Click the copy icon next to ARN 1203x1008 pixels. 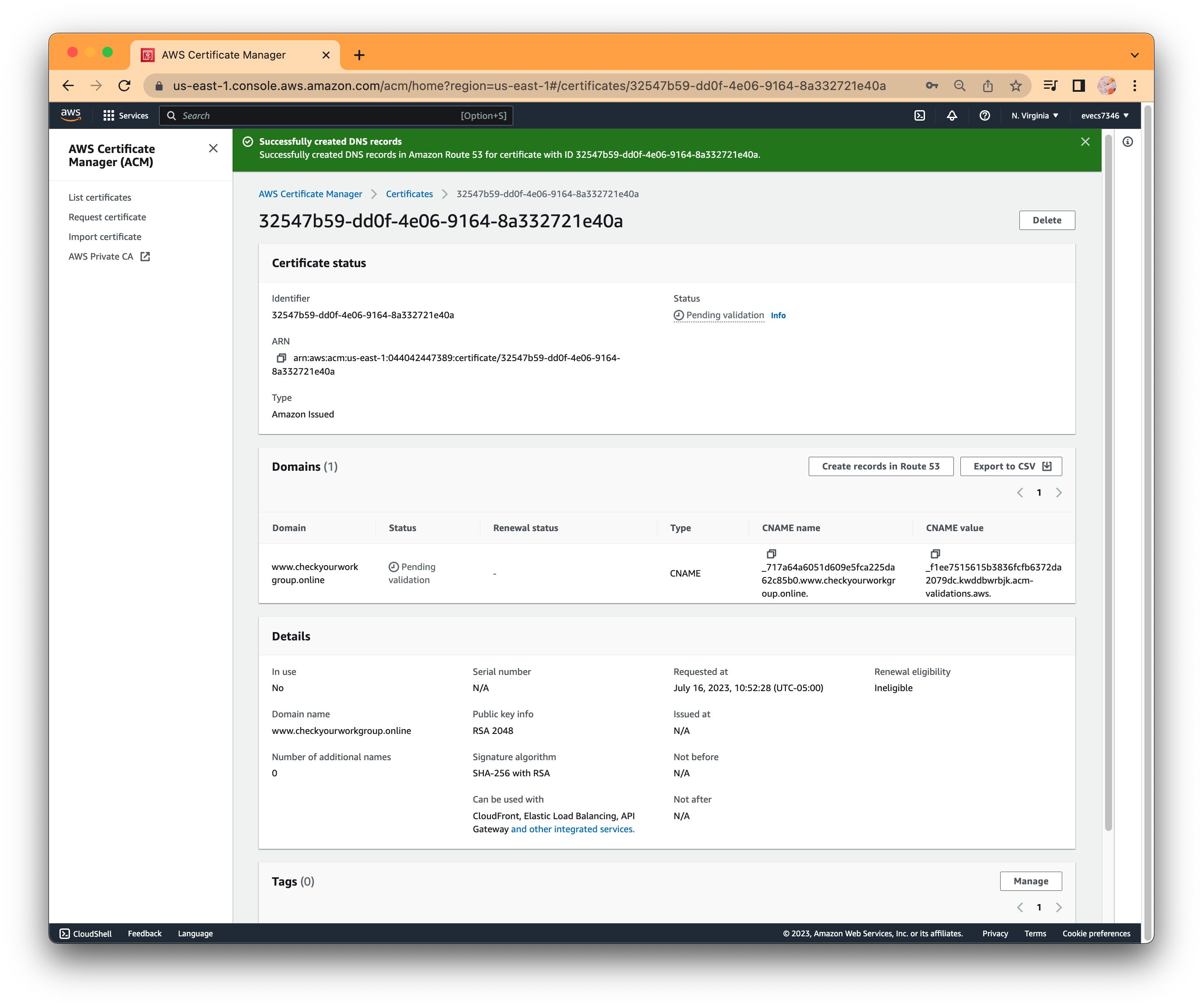click(280, 358)
